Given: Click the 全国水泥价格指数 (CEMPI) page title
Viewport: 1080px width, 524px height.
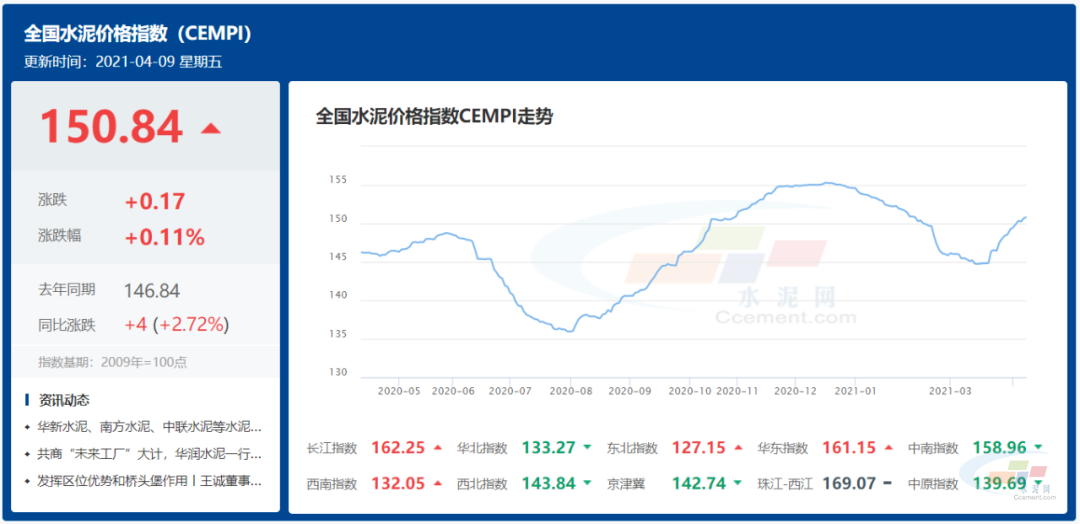Looking at the screenshot, I should [x=138, y=34].
